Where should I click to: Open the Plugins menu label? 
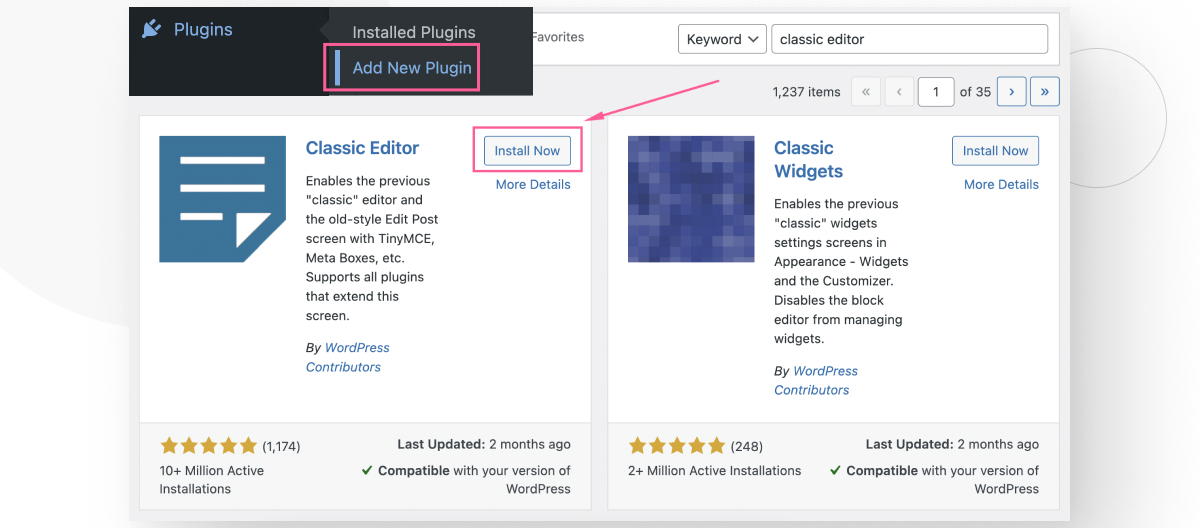[x=203, y=29]
